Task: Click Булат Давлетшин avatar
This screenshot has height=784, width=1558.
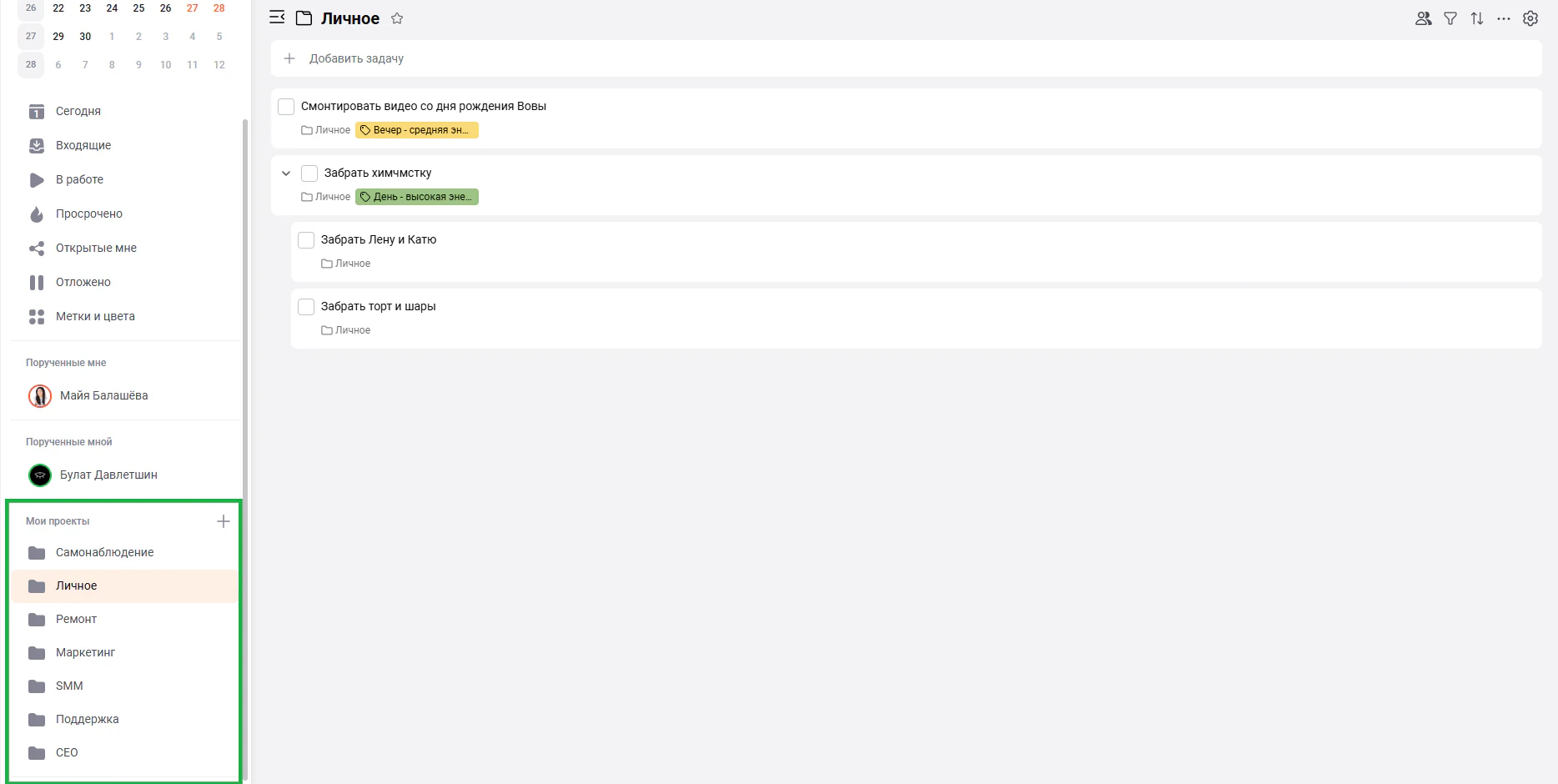Action: point(40,475)
